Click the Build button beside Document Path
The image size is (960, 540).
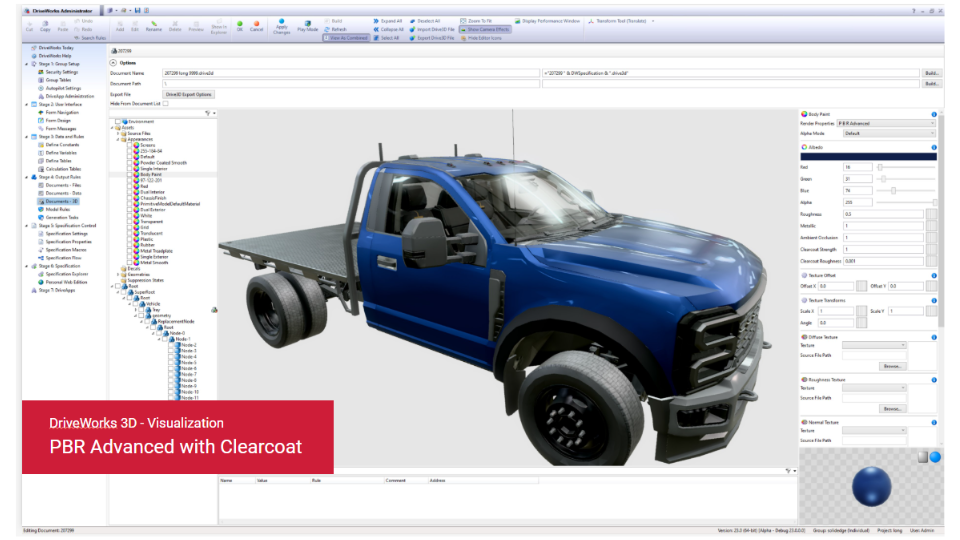pos(931,83)
